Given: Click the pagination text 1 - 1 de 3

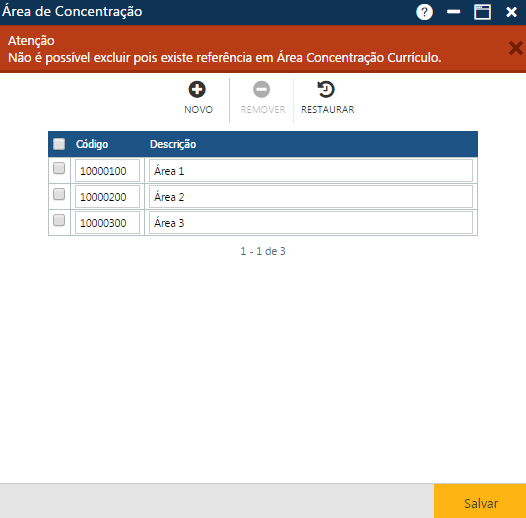Looking at the screenshot, I should tap(263, 251).
